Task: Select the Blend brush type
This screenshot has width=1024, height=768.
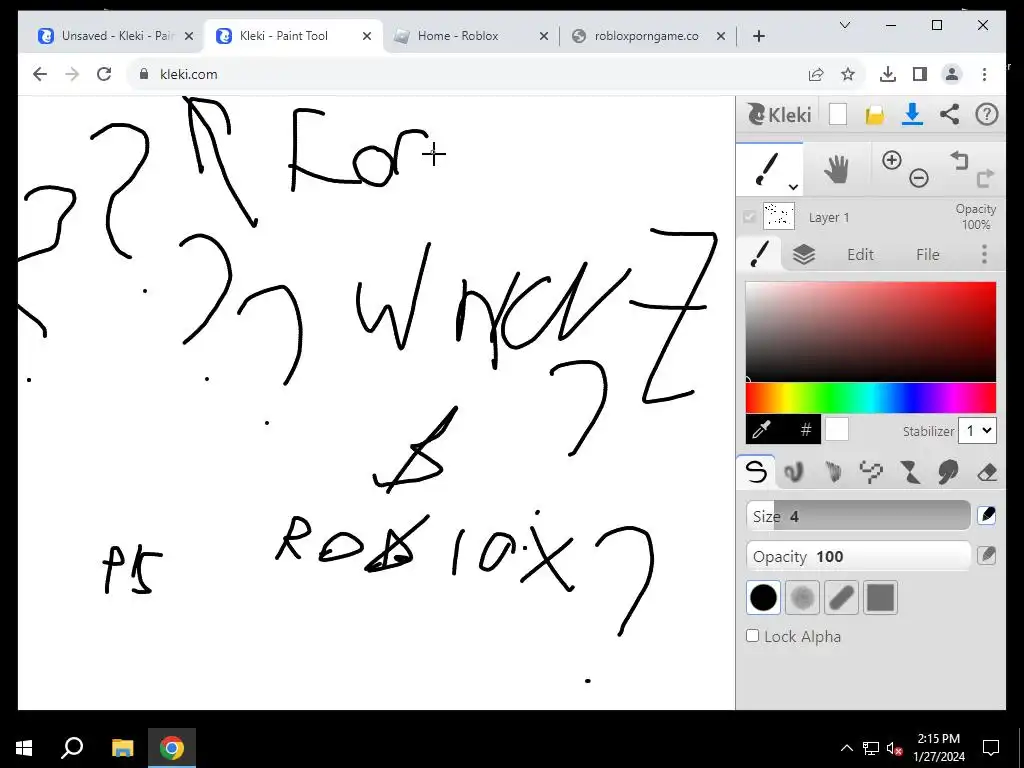Action: 794,472
